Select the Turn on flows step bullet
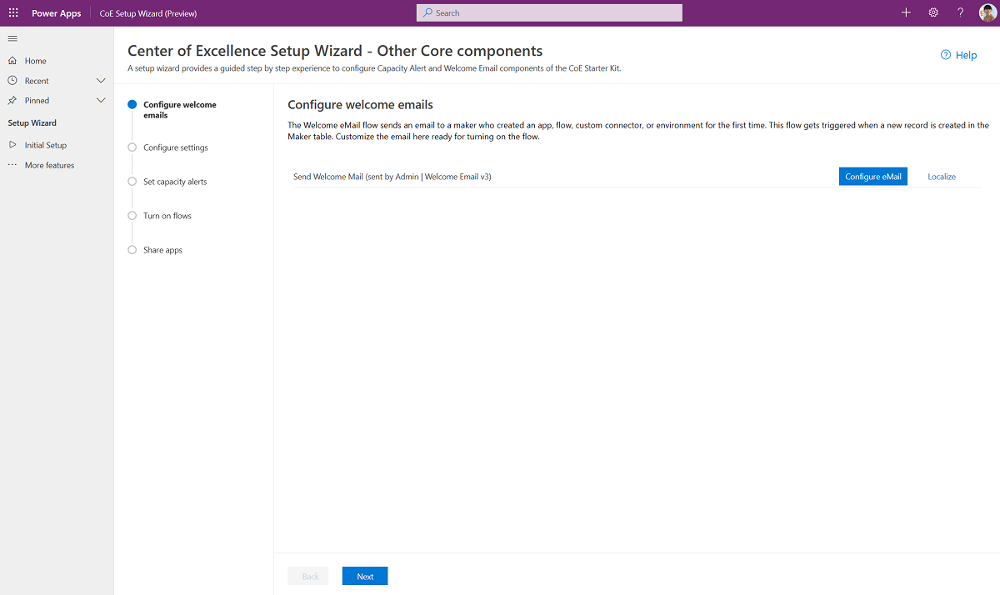The width and height of the screenshot is (1000, 595). pos(132,216)
